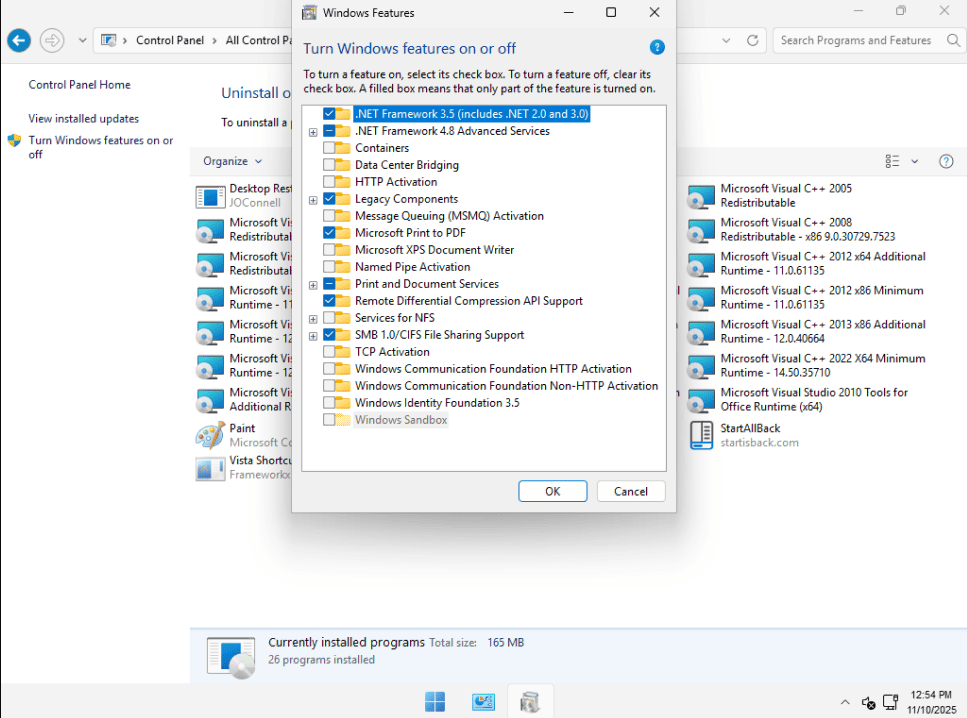Check Named Pipe Activation box

(x=329, y=266)
